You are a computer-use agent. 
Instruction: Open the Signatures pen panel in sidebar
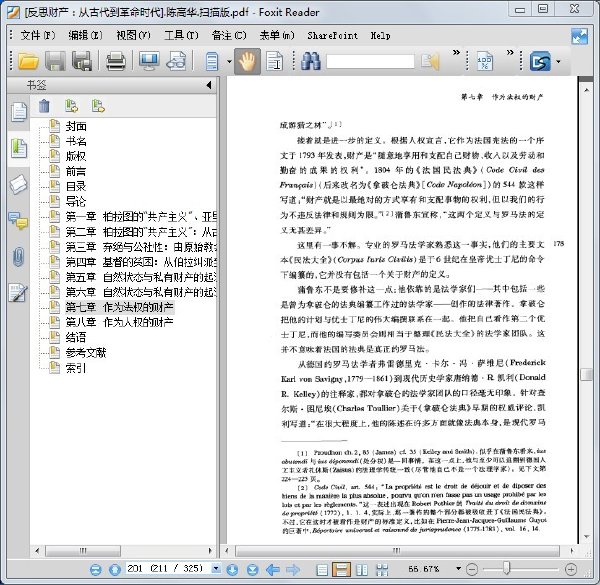[18, 293]
